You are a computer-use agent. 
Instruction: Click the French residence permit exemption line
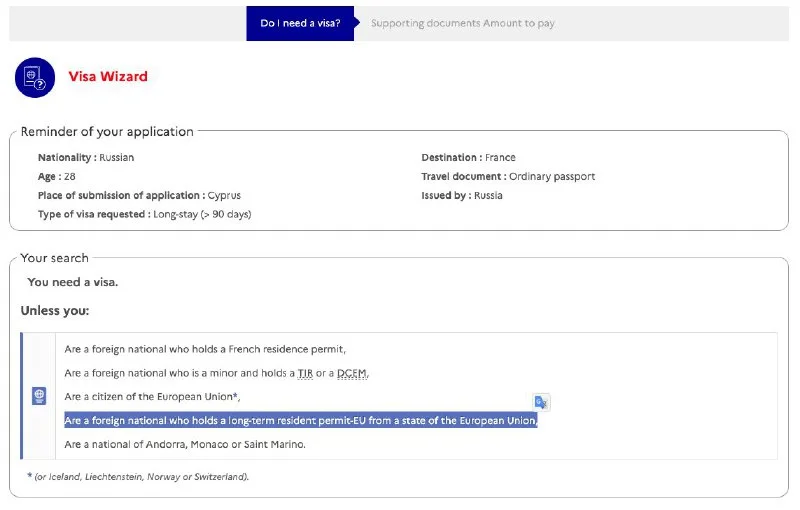205,349
